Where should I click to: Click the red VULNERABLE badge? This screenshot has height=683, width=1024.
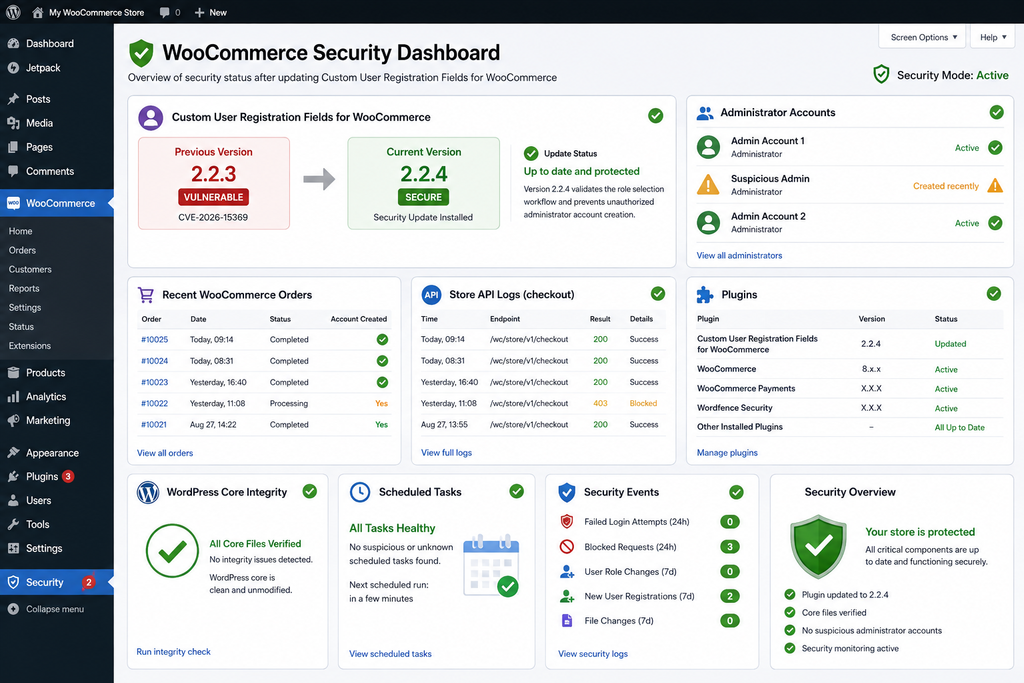[x=213, y=197]
